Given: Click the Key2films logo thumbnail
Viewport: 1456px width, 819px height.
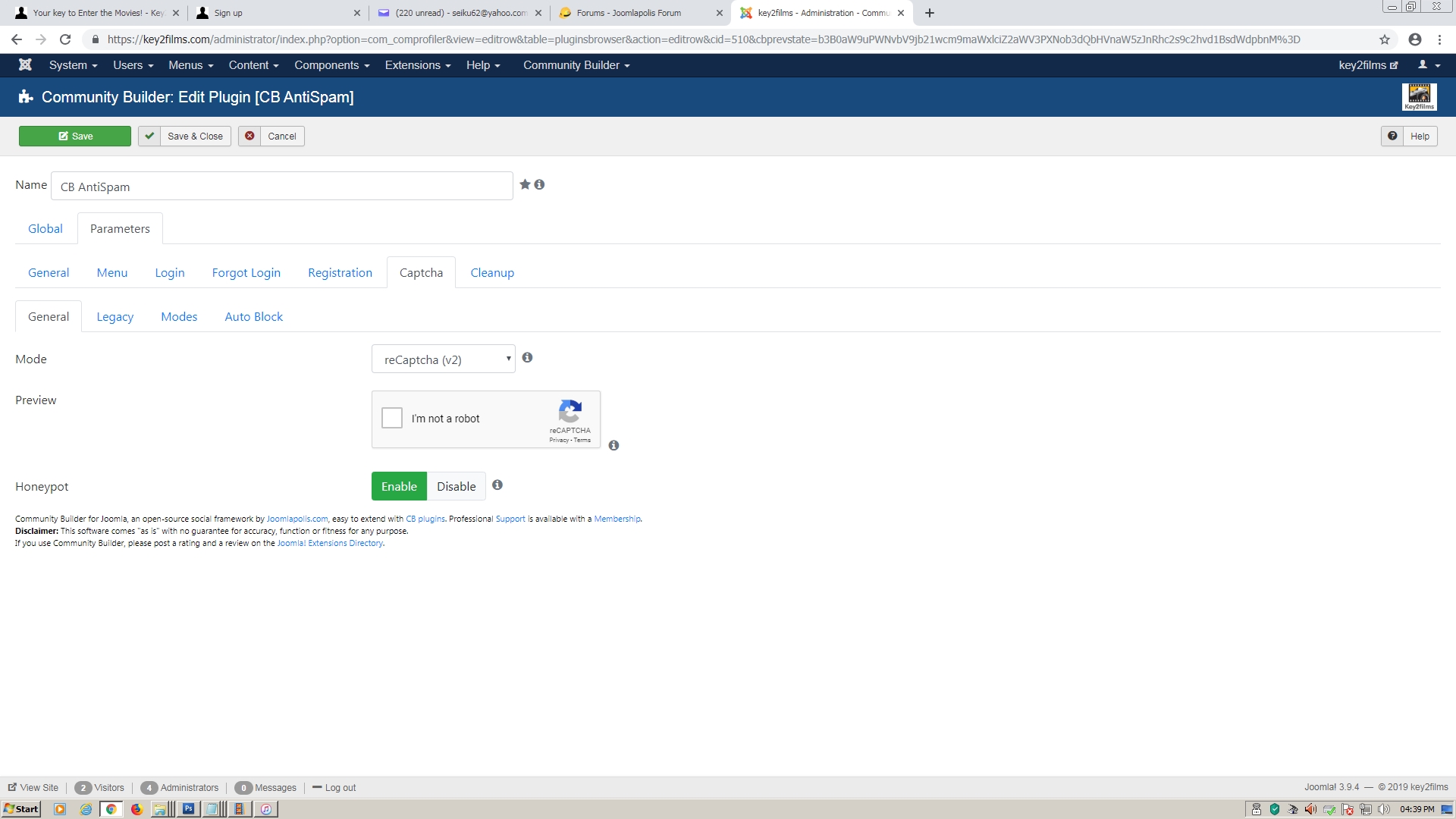Looking at the screenshot, I should point(1419,97).
